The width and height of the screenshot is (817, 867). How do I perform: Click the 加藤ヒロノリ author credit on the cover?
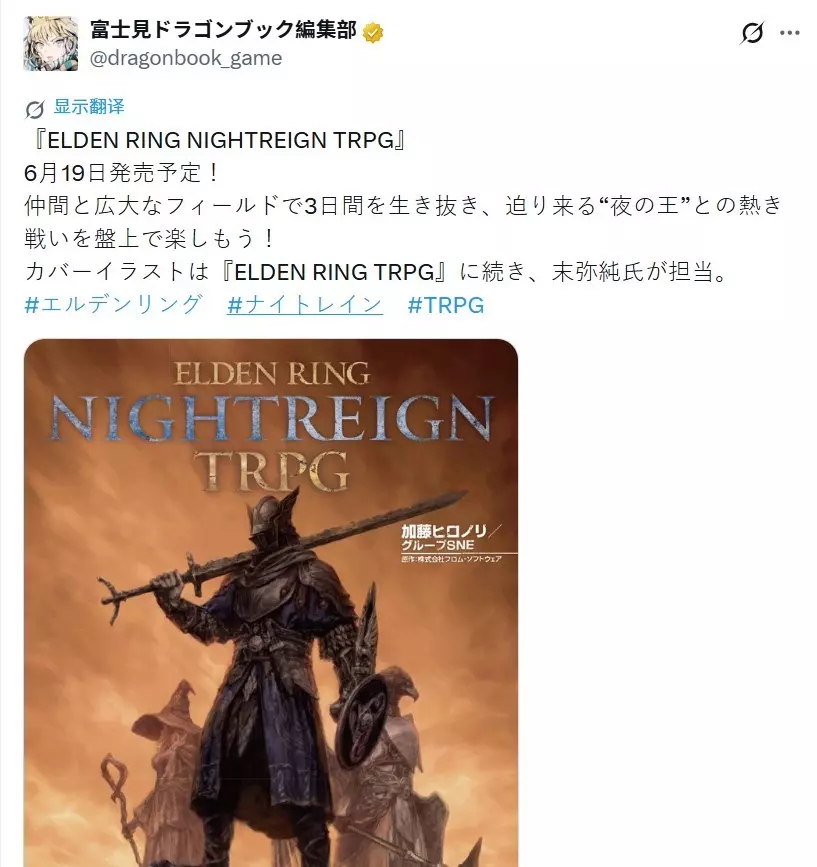tap(444, 531)
